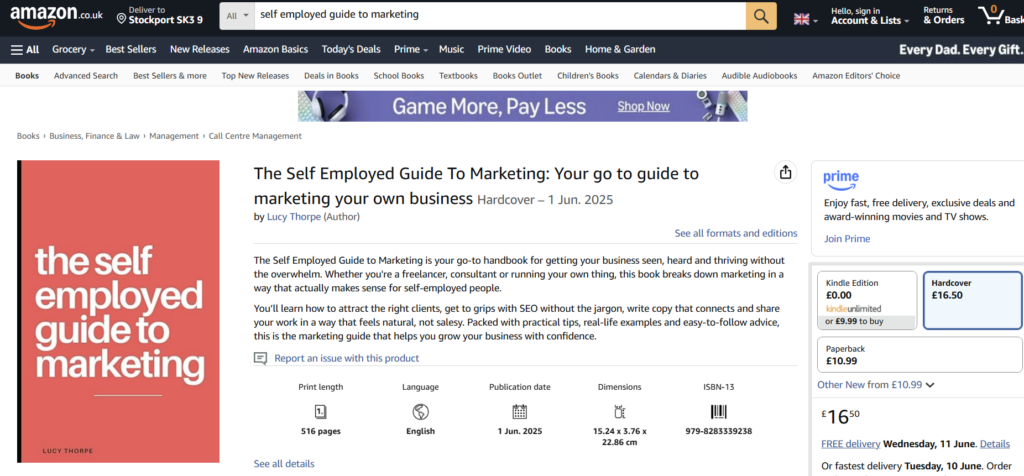
Task: Click the Print length pages icon
Action: pyautogui.click(x=321, y=411)
